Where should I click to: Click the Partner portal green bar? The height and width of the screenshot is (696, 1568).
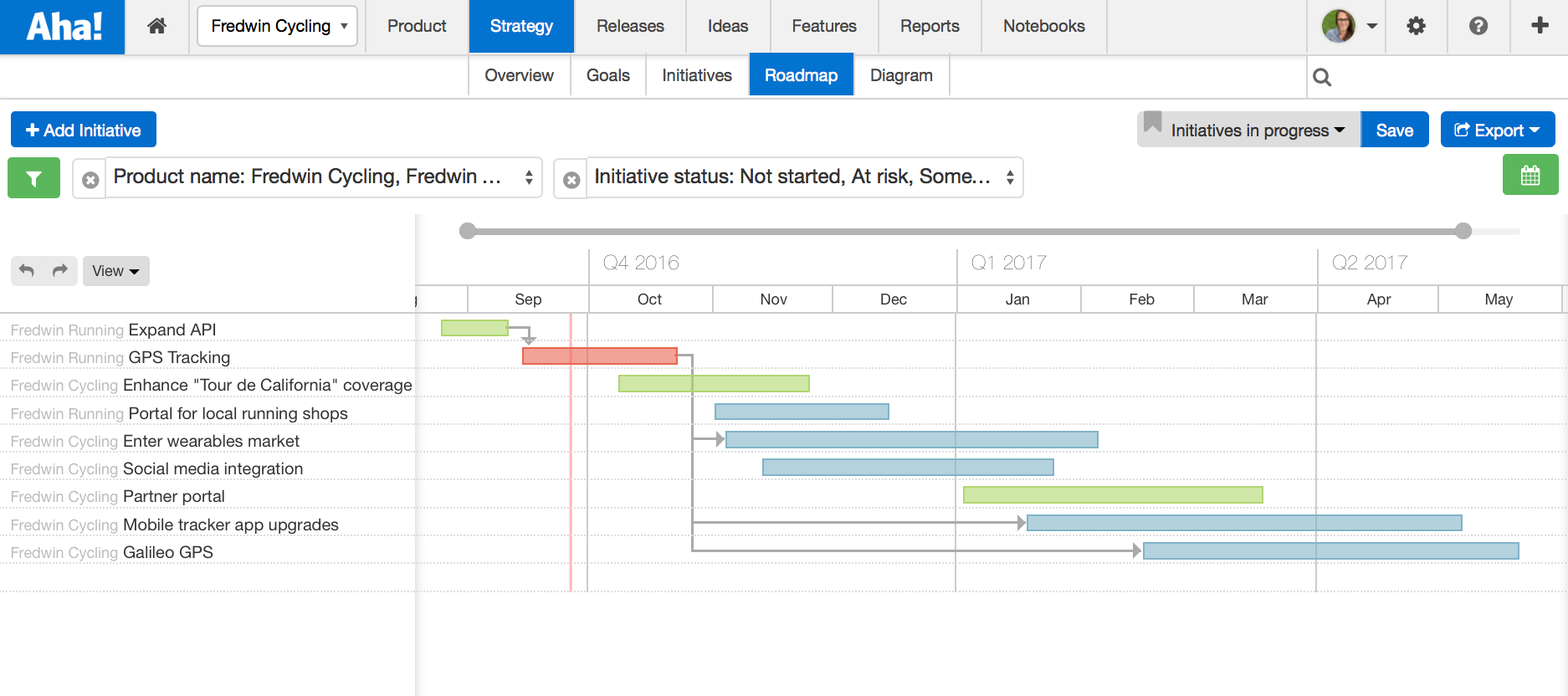pyautogui.click(x=1113, y=494)
